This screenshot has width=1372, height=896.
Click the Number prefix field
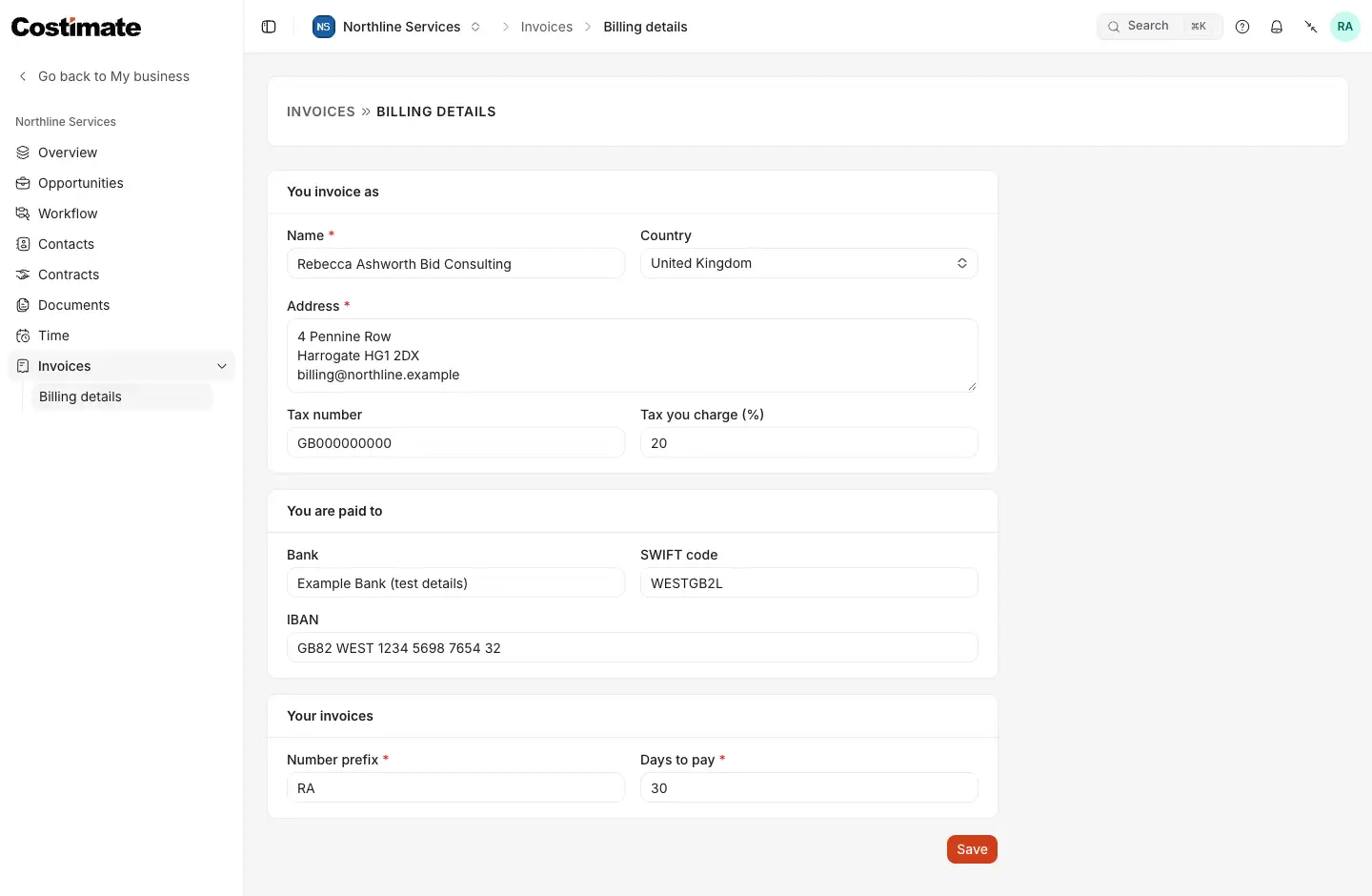(x=455, y=788)
